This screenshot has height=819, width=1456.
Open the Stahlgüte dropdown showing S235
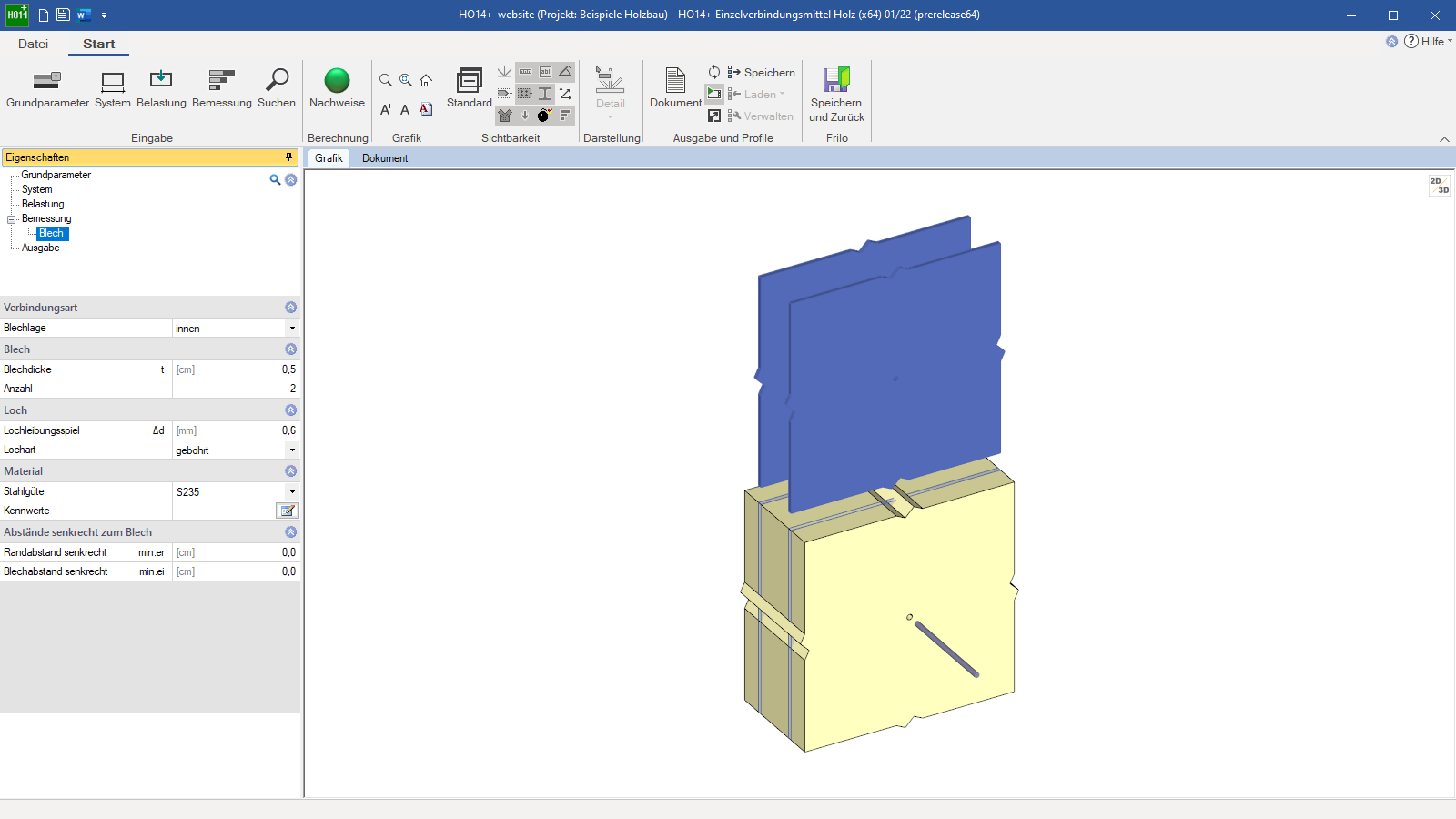point(292,491)
